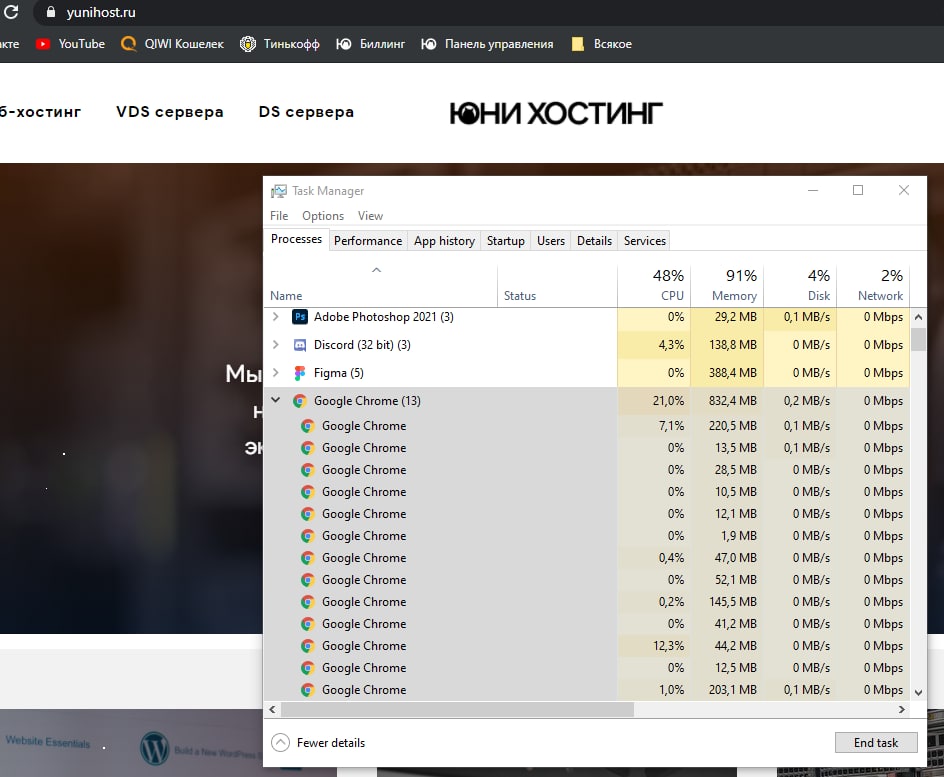
Task: Click the End task button
Action: (876, 743)
